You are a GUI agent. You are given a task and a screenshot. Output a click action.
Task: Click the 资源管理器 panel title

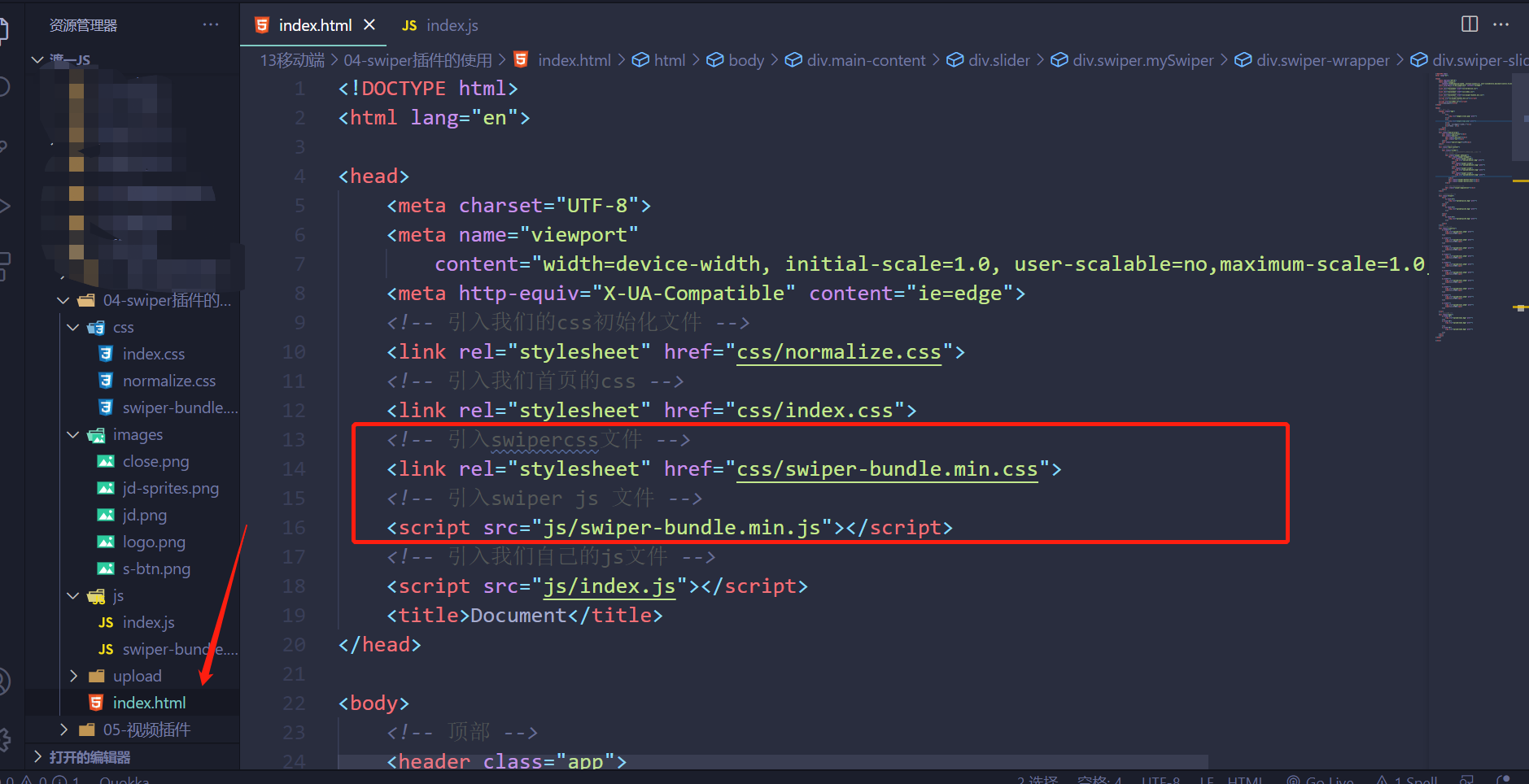(x=83, y=25)
